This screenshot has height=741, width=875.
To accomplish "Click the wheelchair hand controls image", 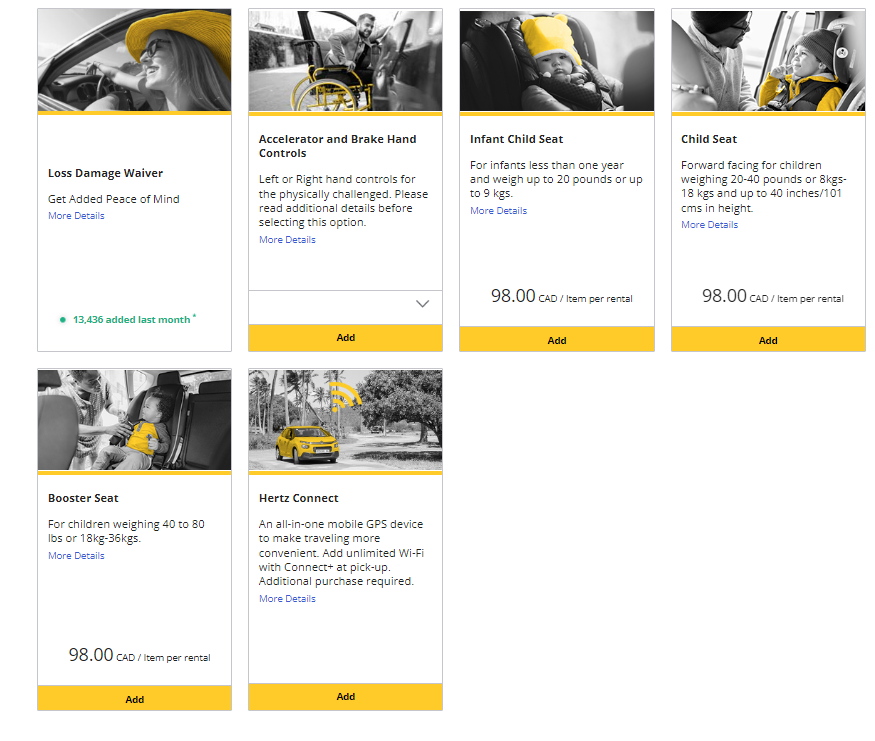I will coord(345,61).
